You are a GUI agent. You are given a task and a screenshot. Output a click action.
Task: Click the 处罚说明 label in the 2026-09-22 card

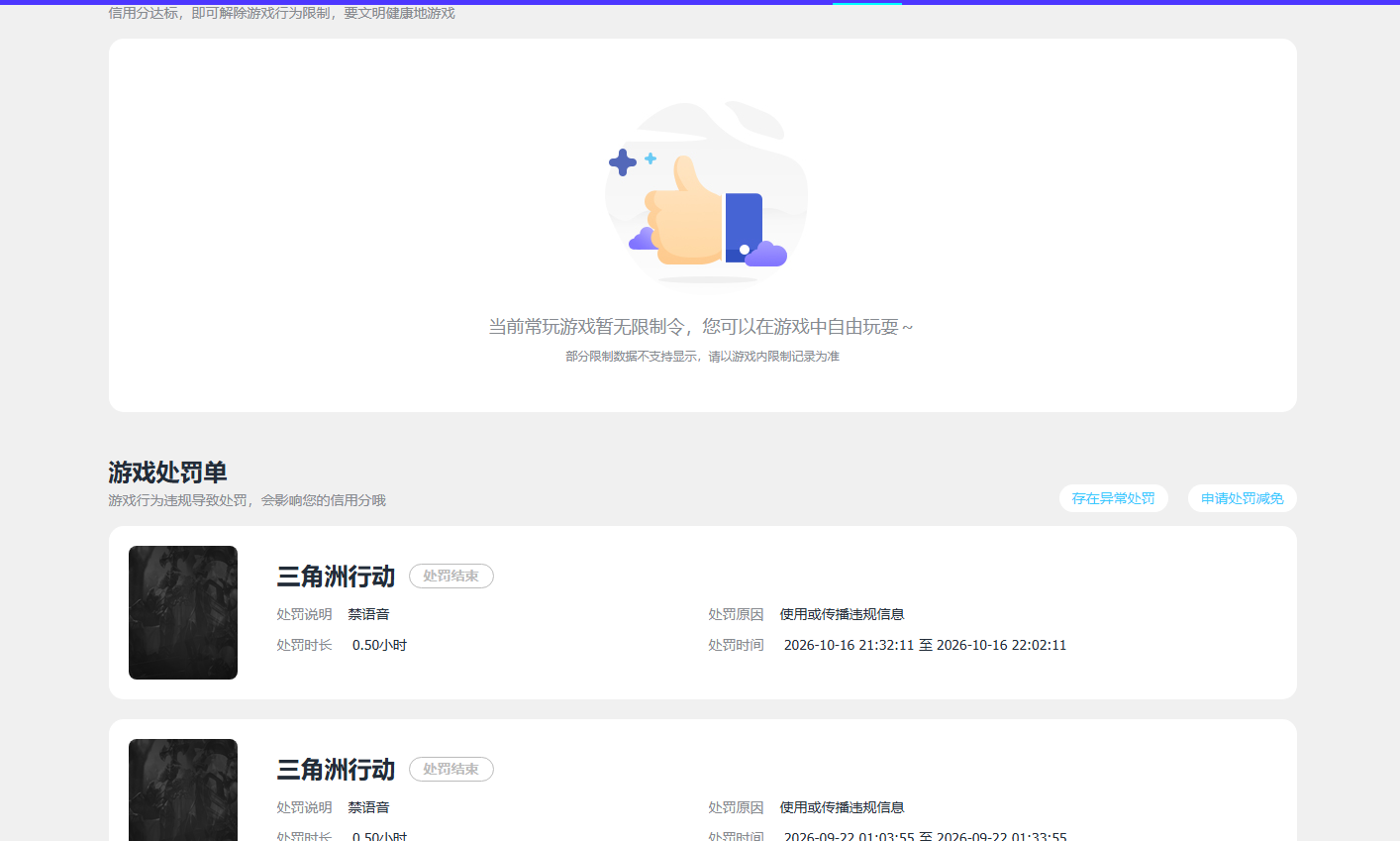(304, 807)
